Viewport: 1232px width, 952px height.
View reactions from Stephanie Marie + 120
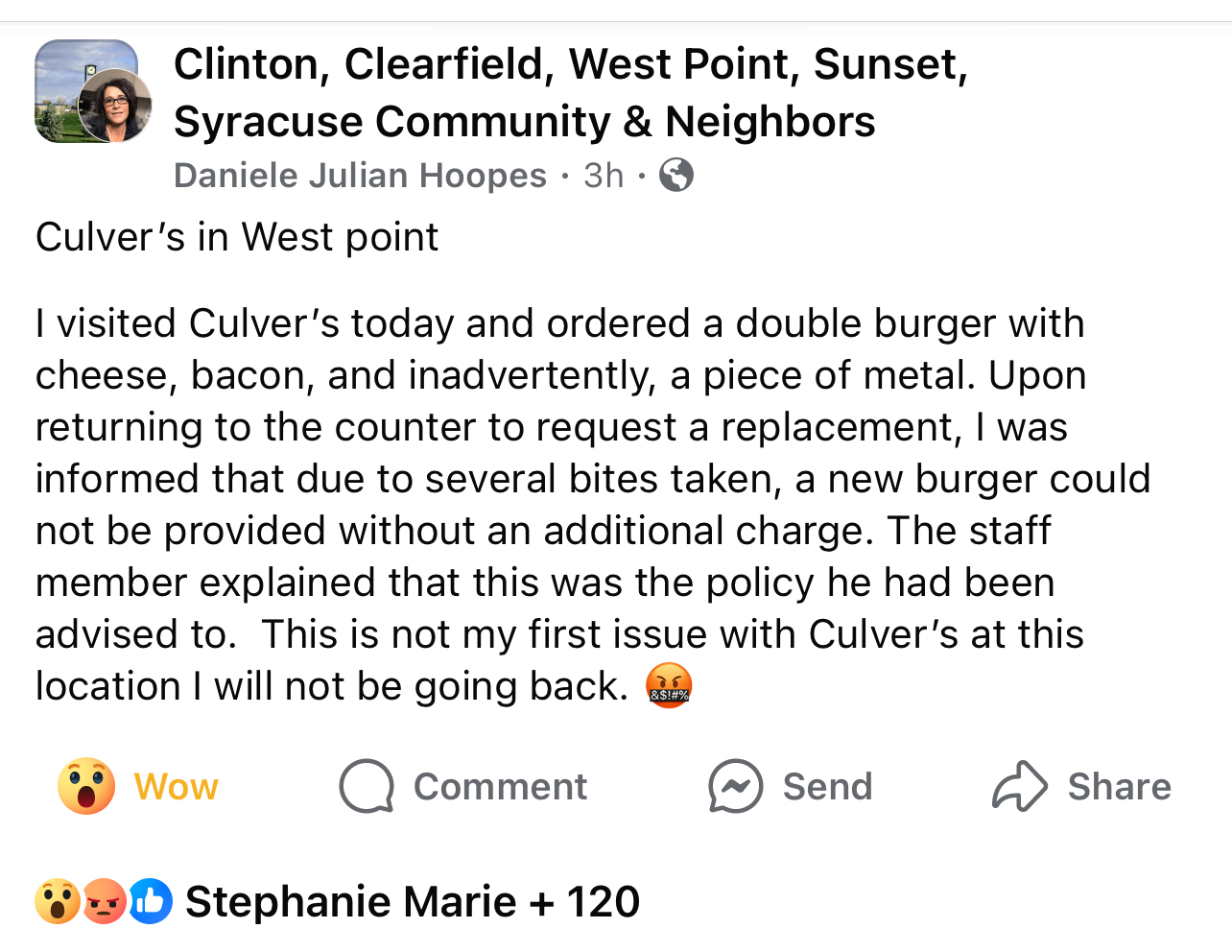tap(412, 902)
